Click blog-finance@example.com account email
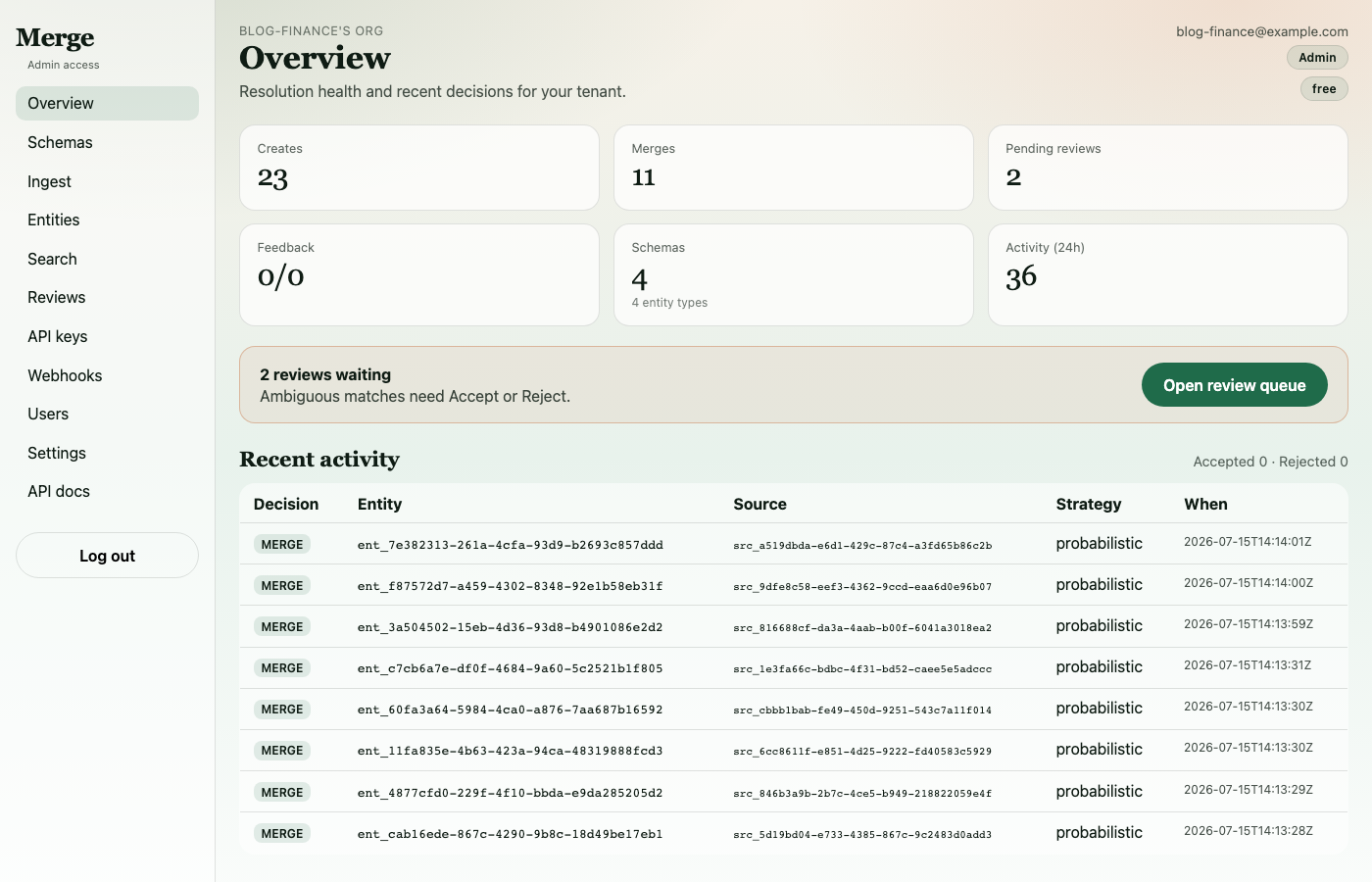This screenshot has width=1372, height=882. pyautogui.click(x=1262, y=31)
